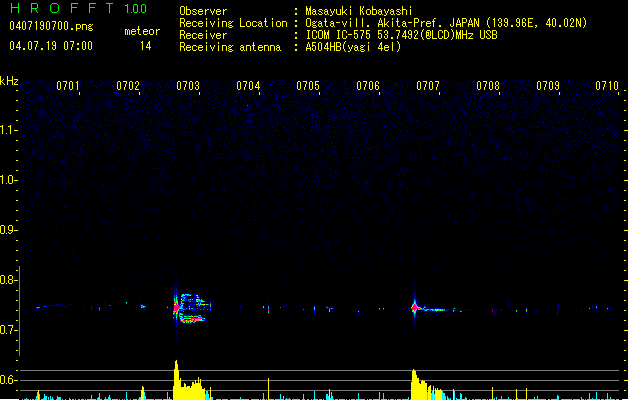Click the Receiving Location label
This screenshot has height=400, width=629.
pyautogui.click(x=233, y=23)
